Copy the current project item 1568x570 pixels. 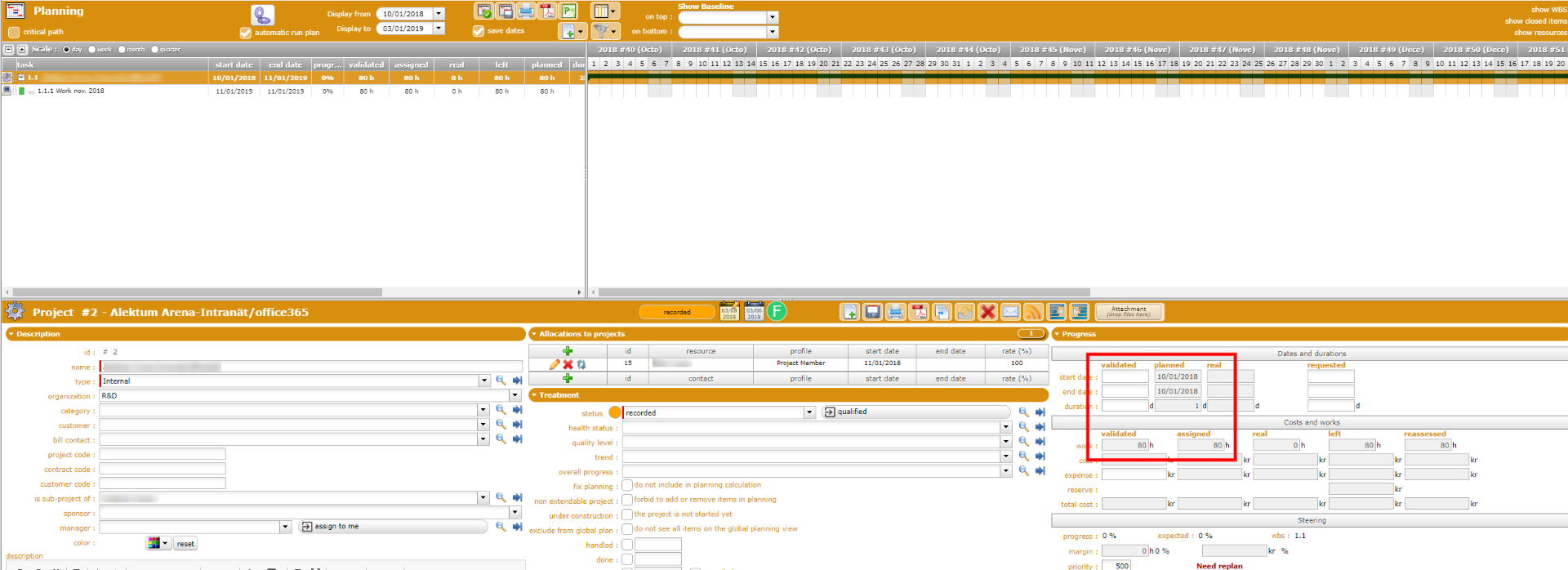(942, 312)
